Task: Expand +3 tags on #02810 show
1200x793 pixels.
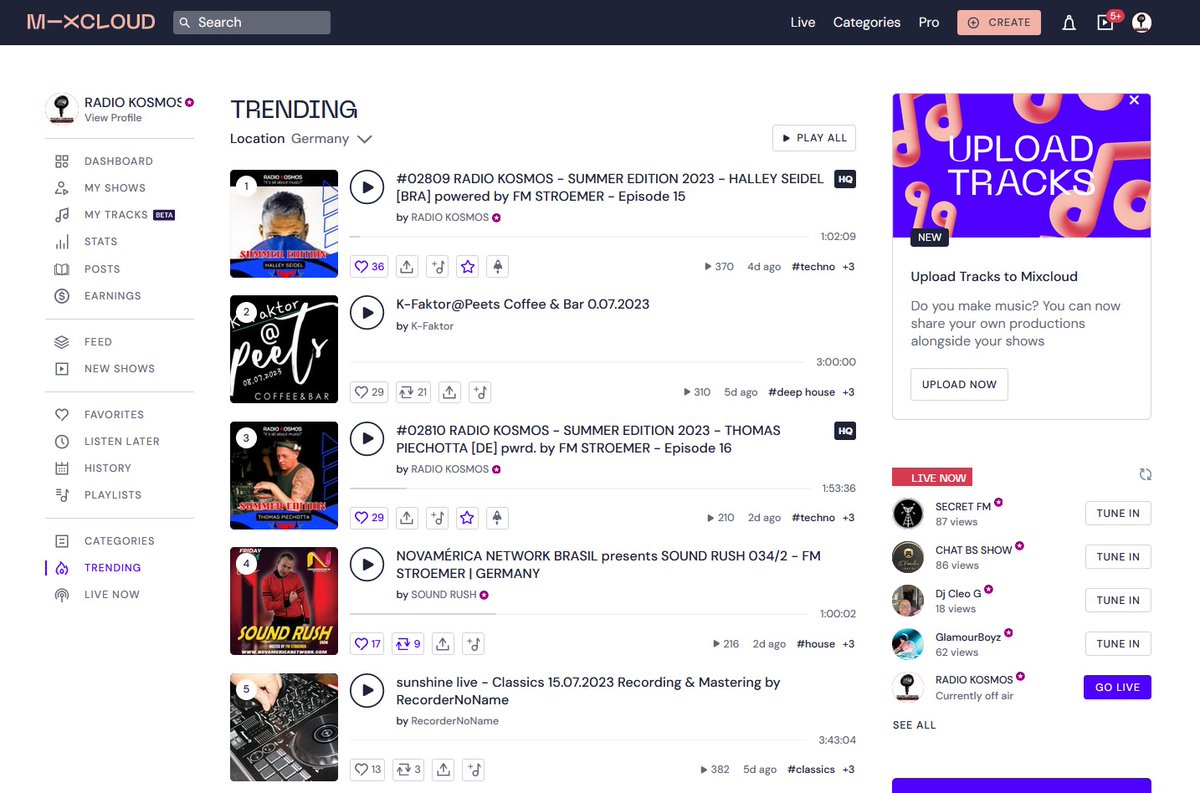Action: [848, 518]
